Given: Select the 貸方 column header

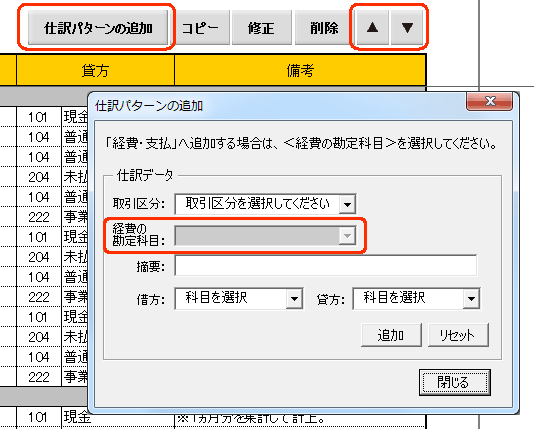Looking at the screenshot, I should (95, 70).
